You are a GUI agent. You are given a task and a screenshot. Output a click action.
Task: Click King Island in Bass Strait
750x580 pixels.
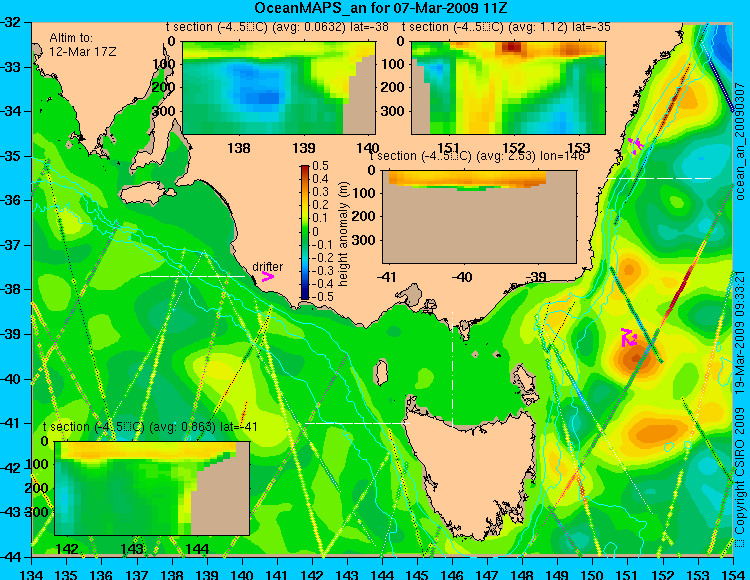[381, 372]
